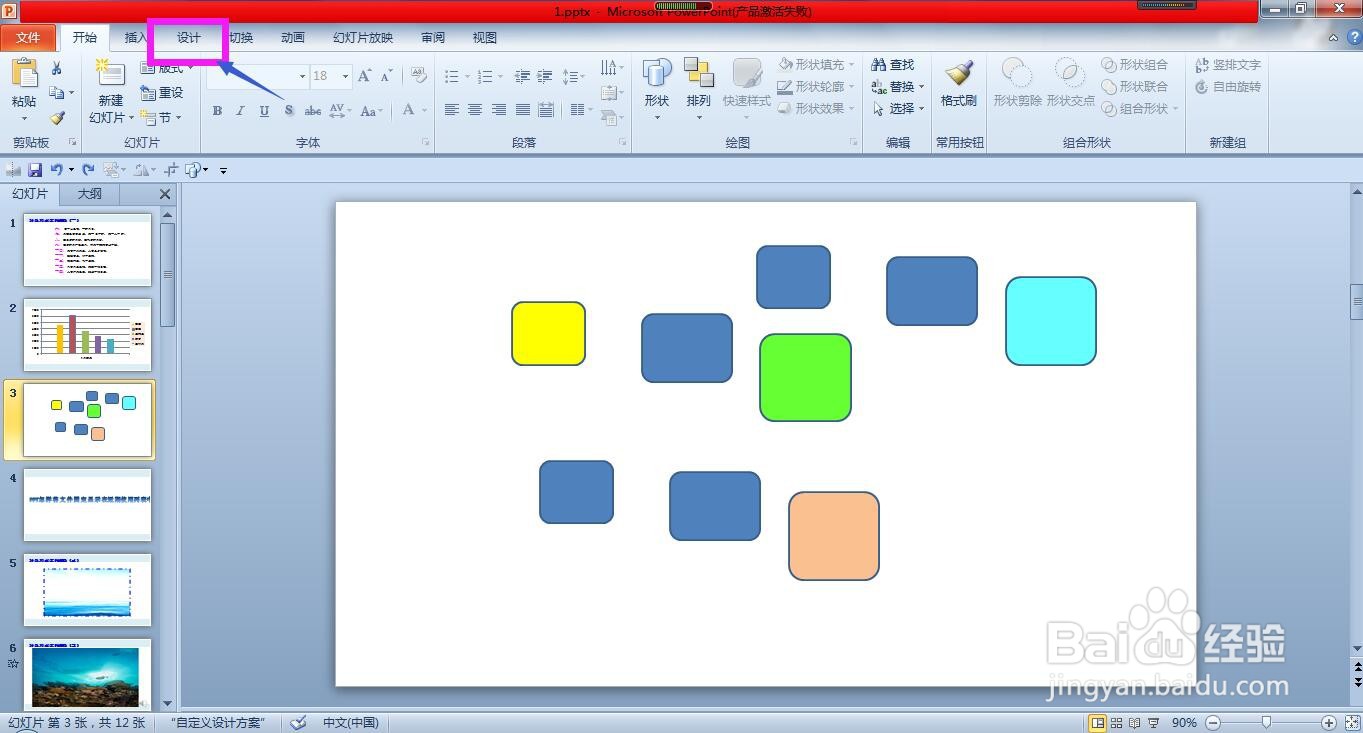Decrease list indent level

pyautogui.click(x=522, y=77)
